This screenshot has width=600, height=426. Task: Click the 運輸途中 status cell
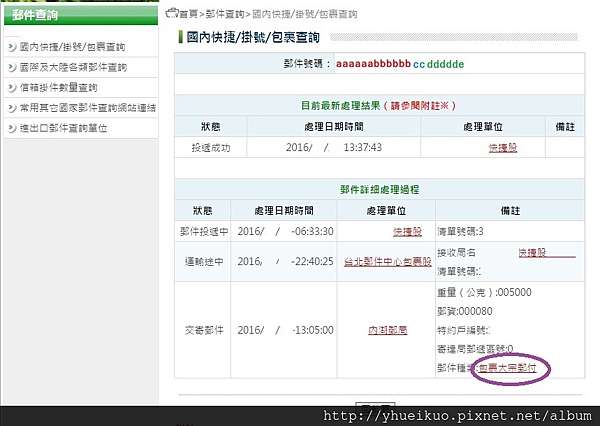(204, 262)
